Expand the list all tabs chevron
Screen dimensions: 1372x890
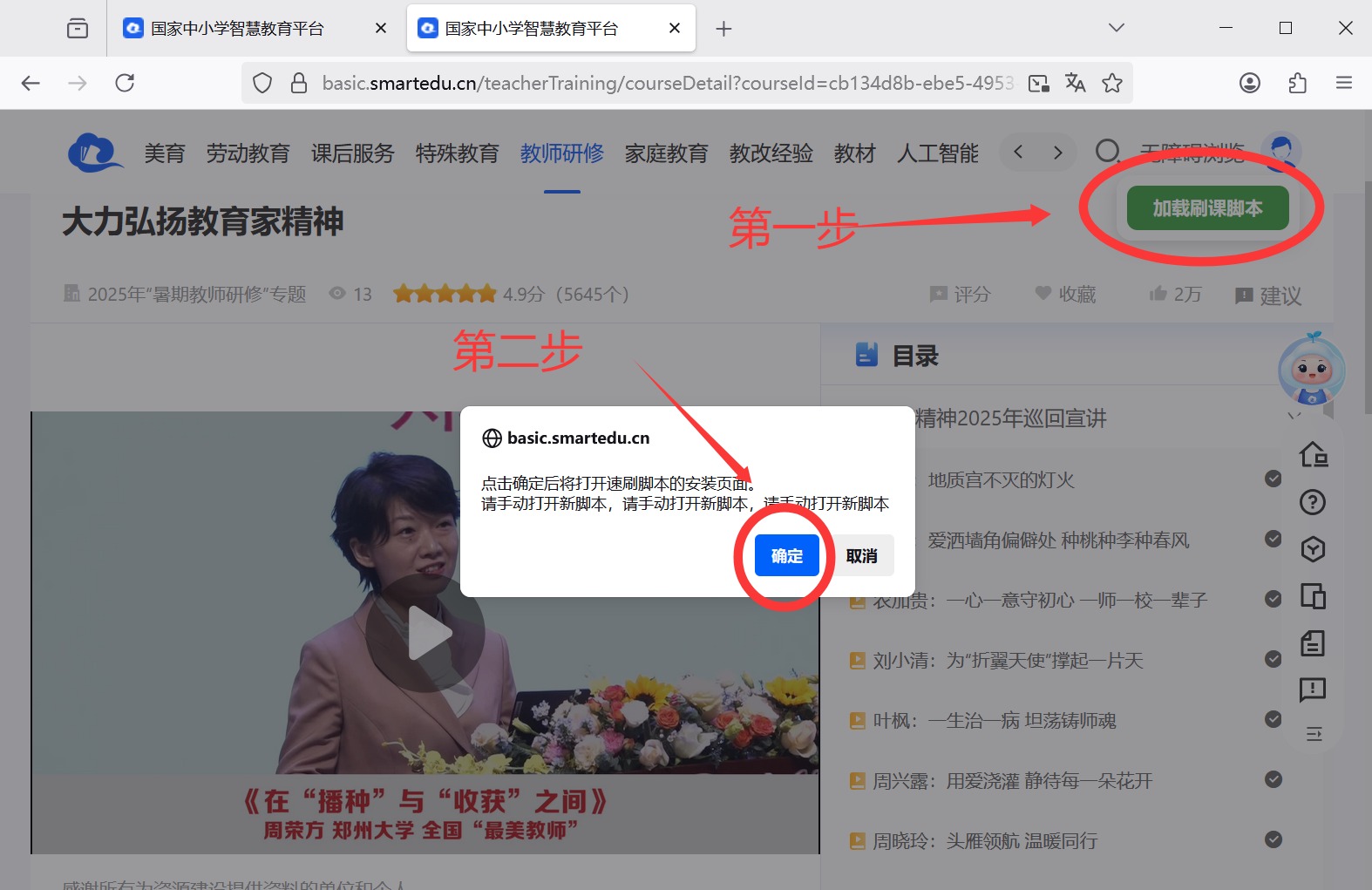tap(1116, 28)
